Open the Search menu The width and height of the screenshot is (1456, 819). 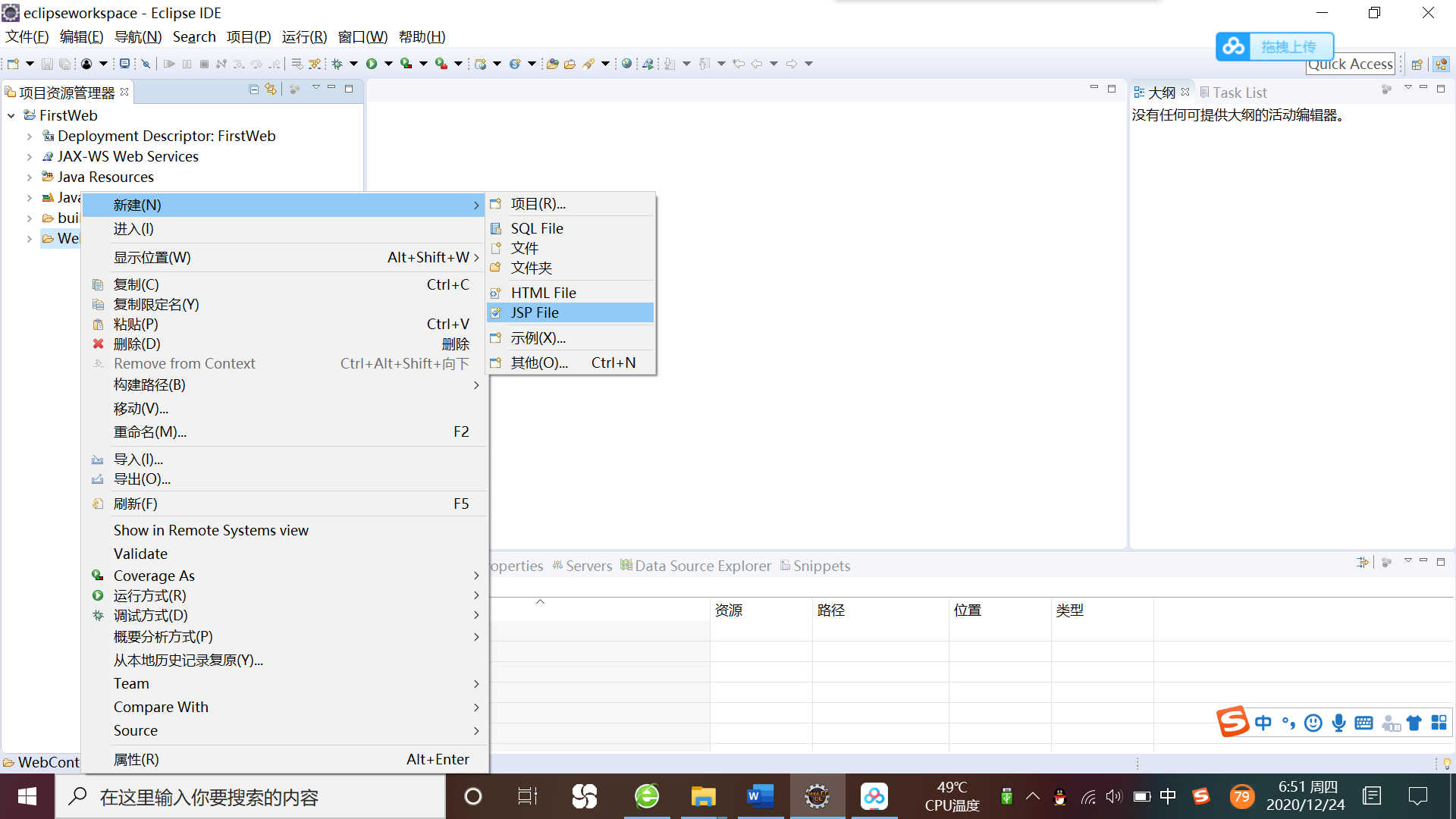click(194, 36)
